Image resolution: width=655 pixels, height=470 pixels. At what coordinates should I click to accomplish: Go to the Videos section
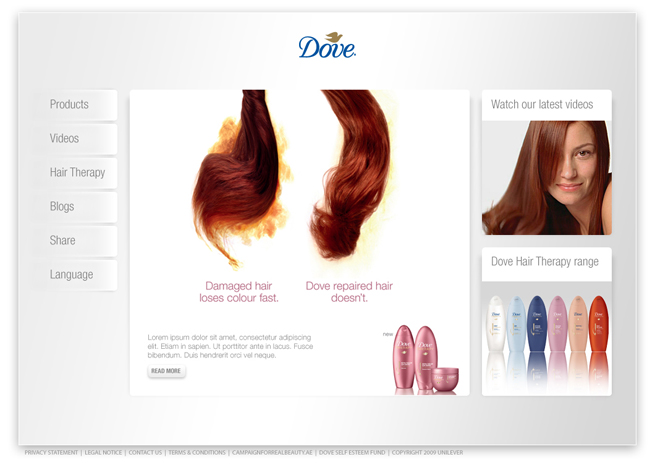tap(75, 139)
